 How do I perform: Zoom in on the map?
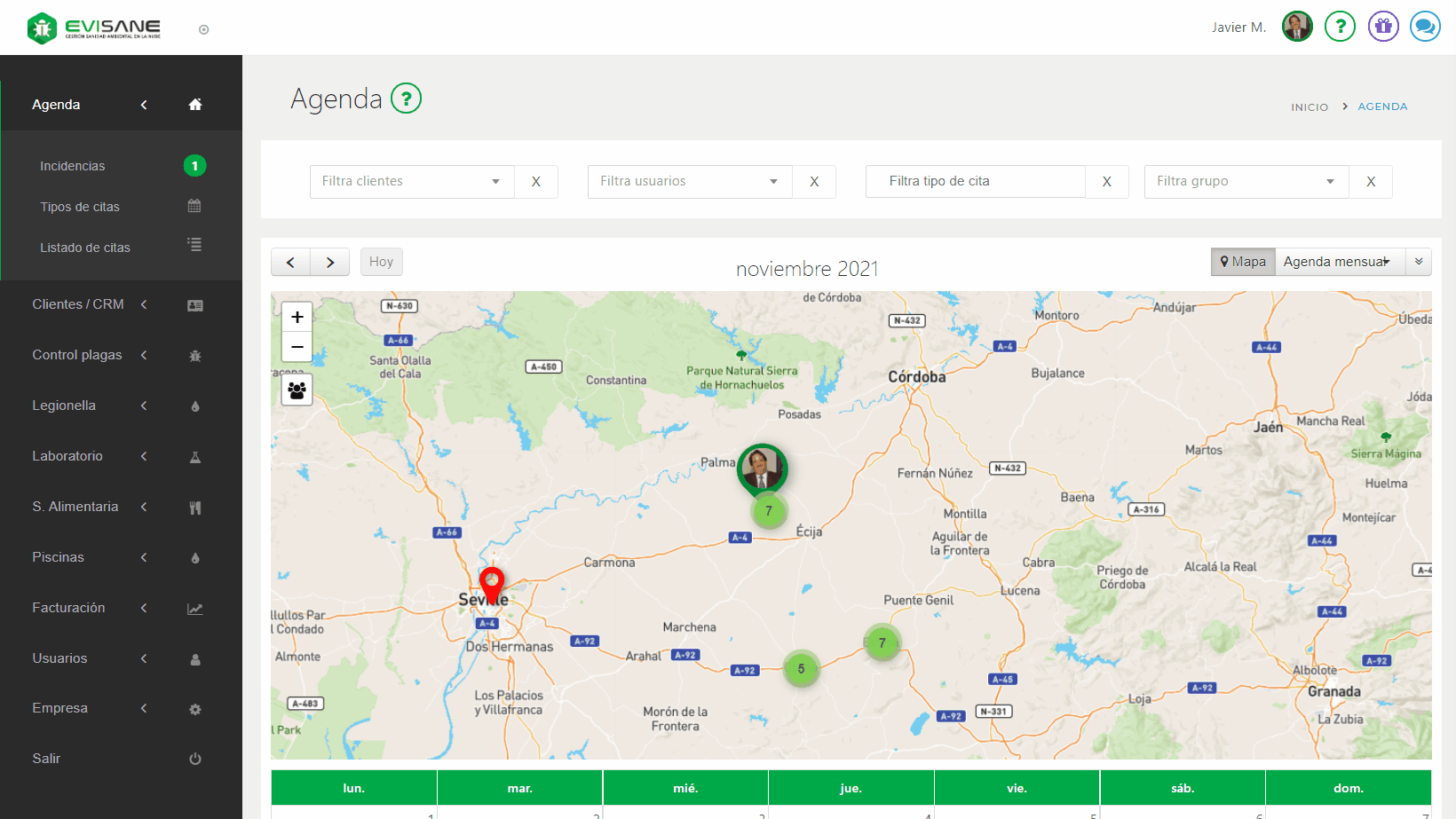click(x=297, y=317)
